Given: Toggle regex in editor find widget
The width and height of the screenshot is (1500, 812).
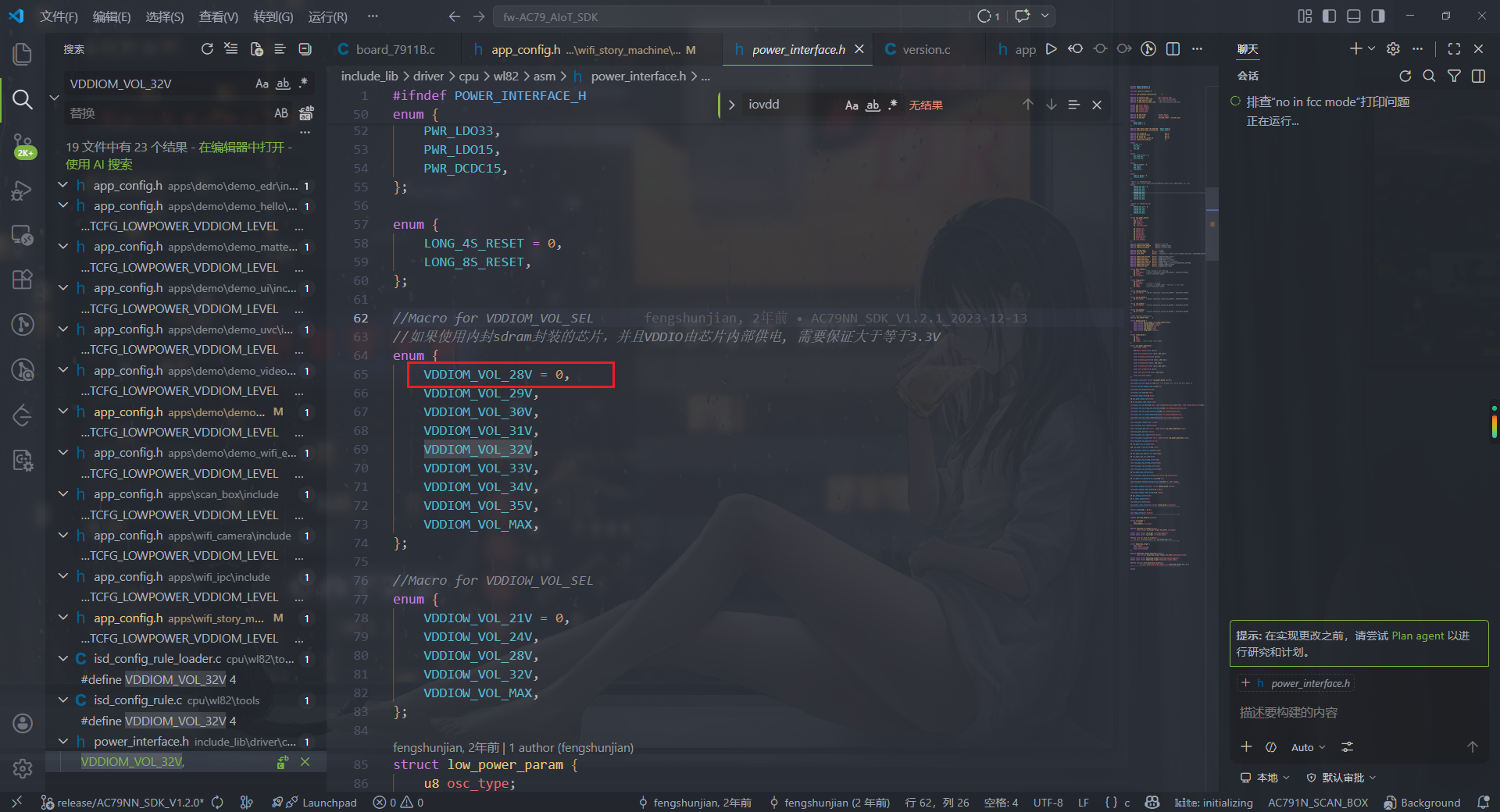Looking at the screenshot, I should tap(893, 105).
